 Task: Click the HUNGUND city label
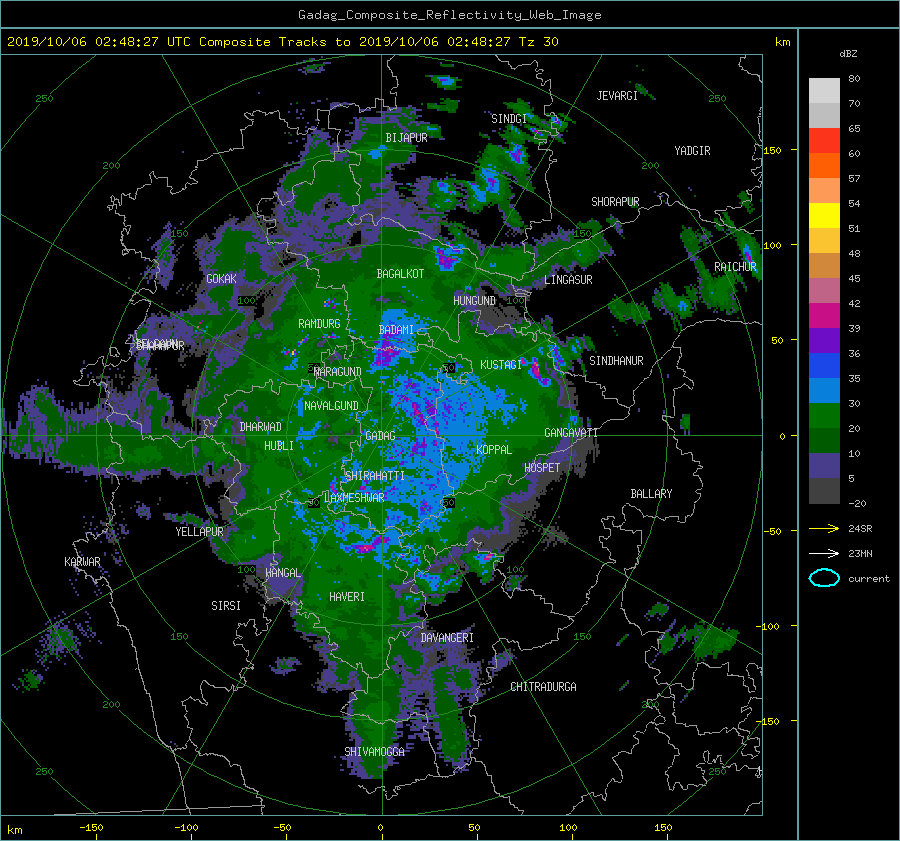click(474, 301)
